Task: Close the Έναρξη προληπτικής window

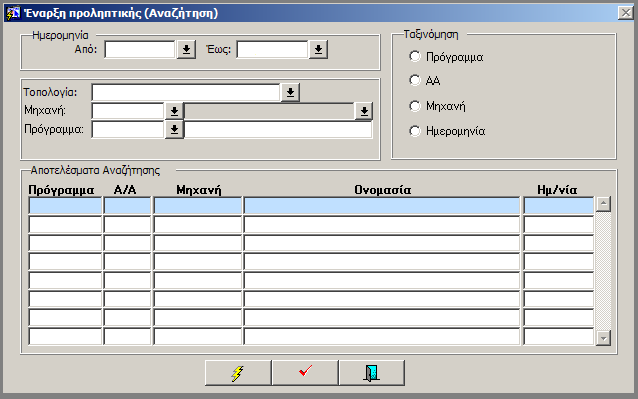Action: pyautogui.click(x=625, y=13)
